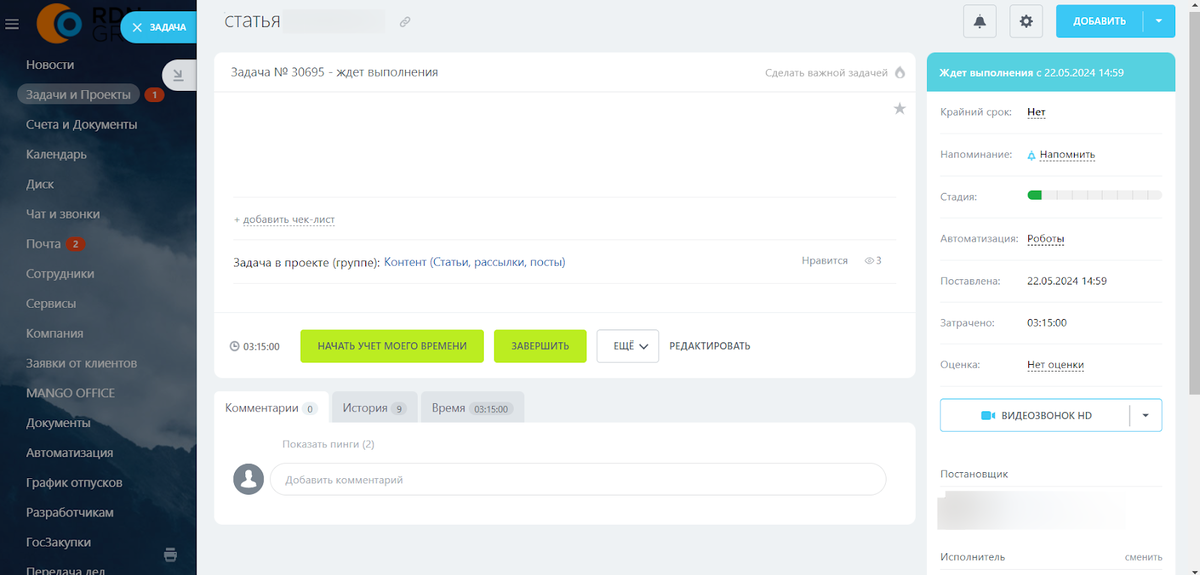Click the printer icon in sidebar
1200x575 pixels.
click(171, 554)
